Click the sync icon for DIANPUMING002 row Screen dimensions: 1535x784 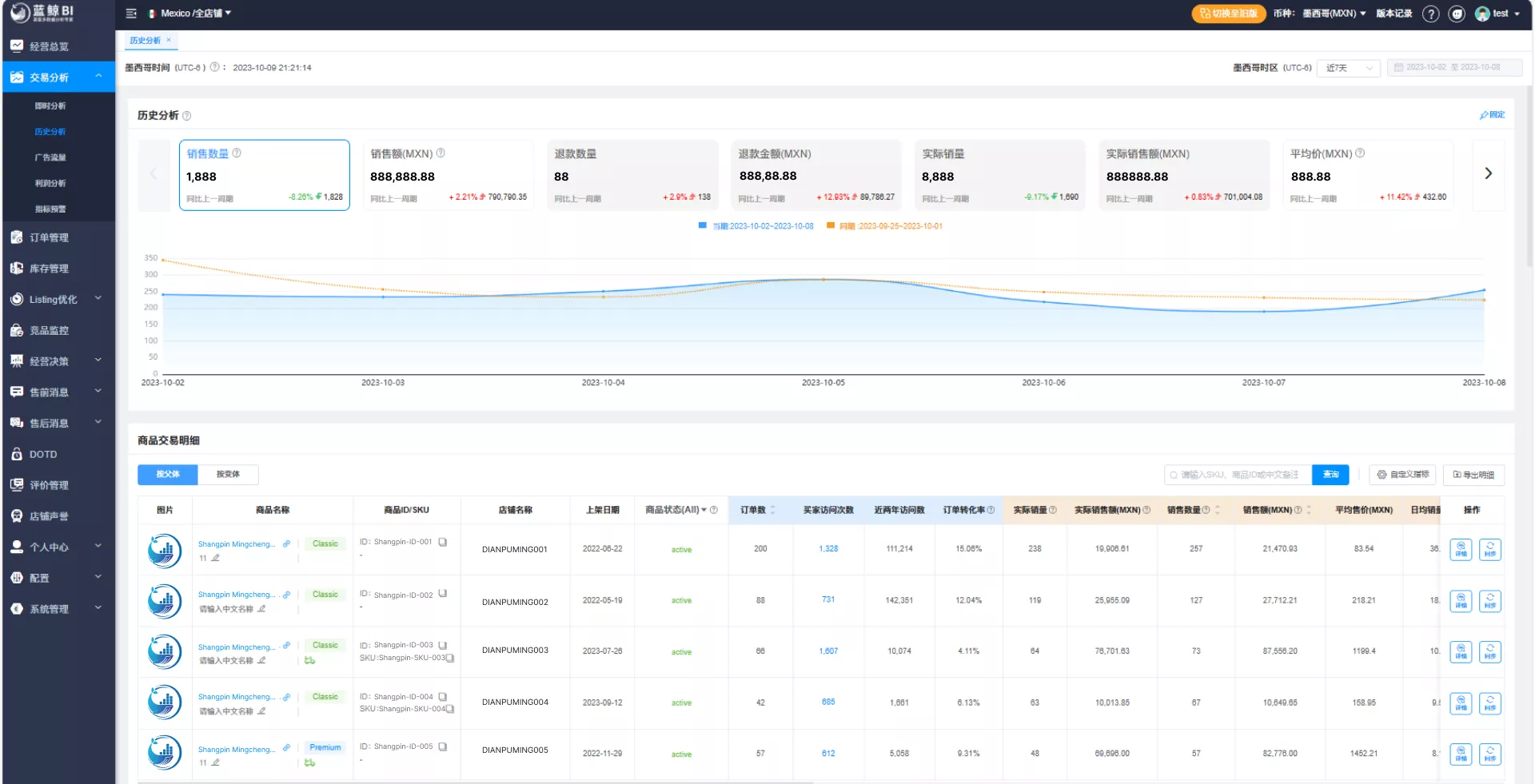pos(1490,601)
